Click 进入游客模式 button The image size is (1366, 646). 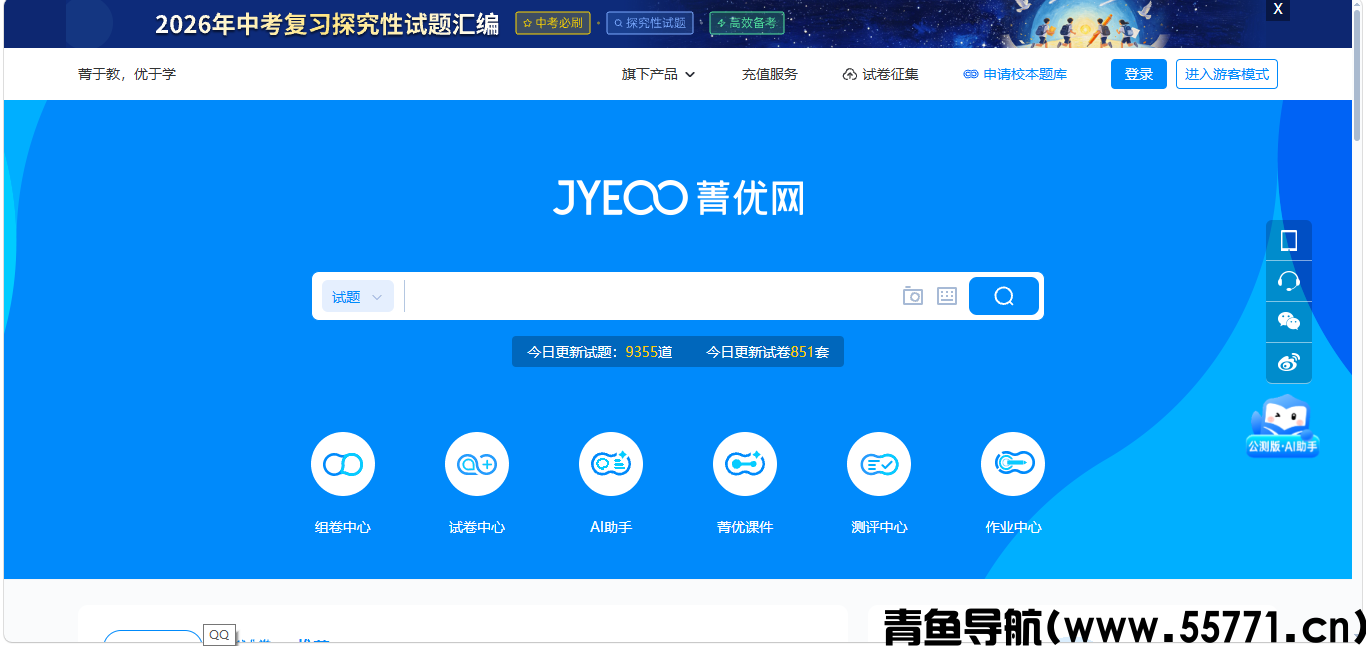coord(1227,74)
